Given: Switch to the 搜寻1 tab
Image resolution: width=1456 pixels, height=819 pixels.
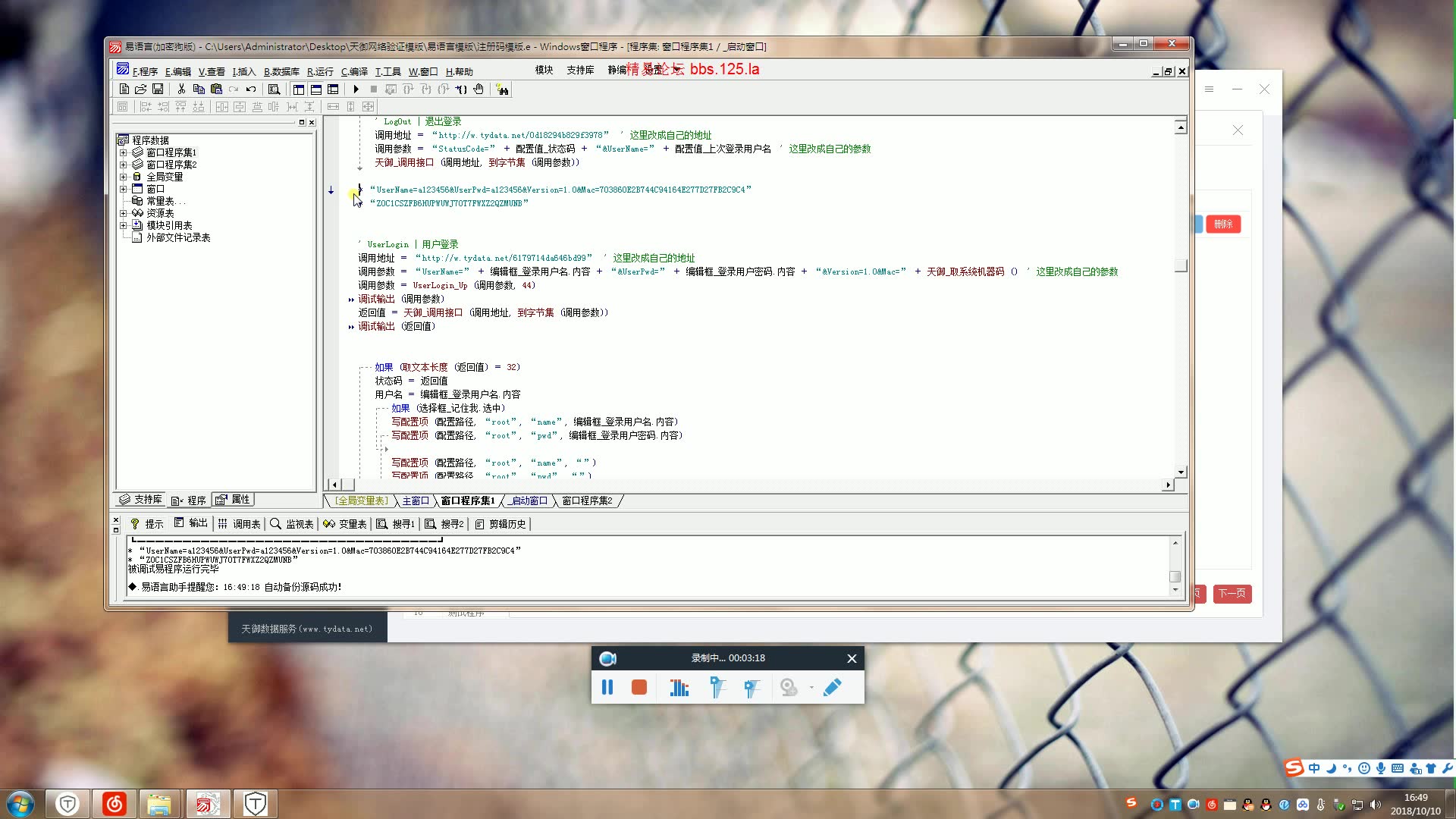Looking at the screenshot, I should tap(395, 524).
